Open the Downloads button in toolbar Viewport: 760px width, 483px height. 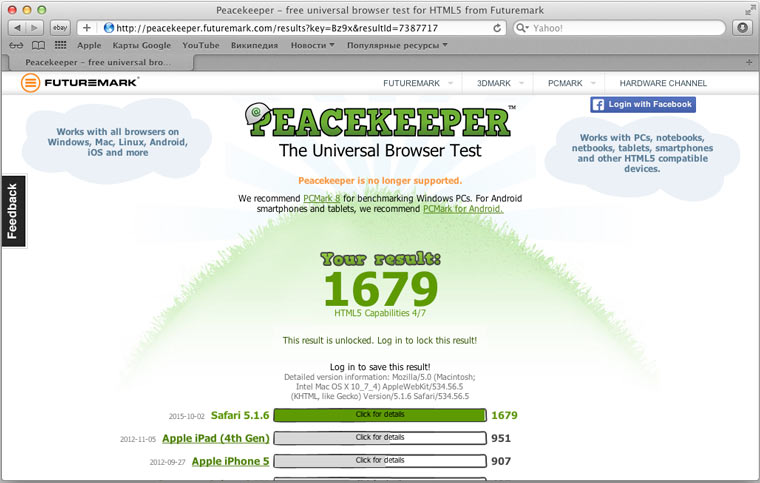pos(742,28)
